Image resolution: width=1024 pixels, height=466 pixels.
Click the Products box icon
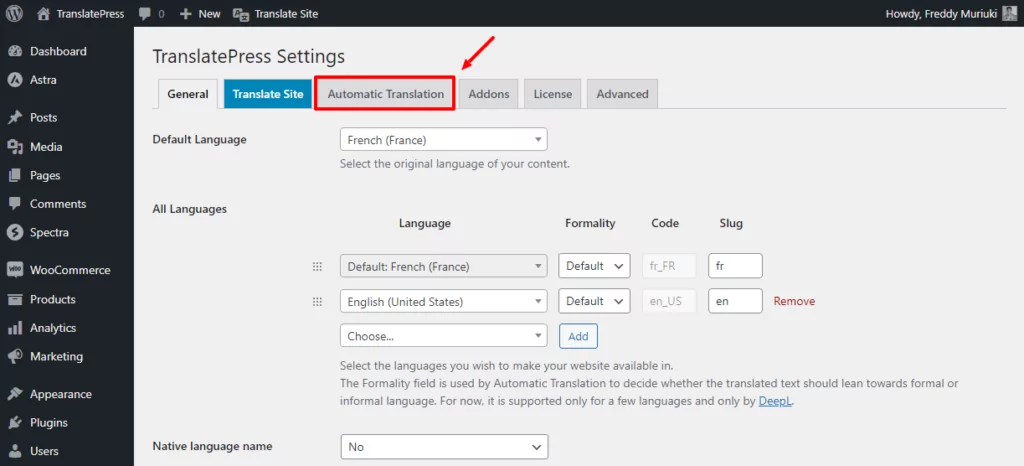coord(15,300)
